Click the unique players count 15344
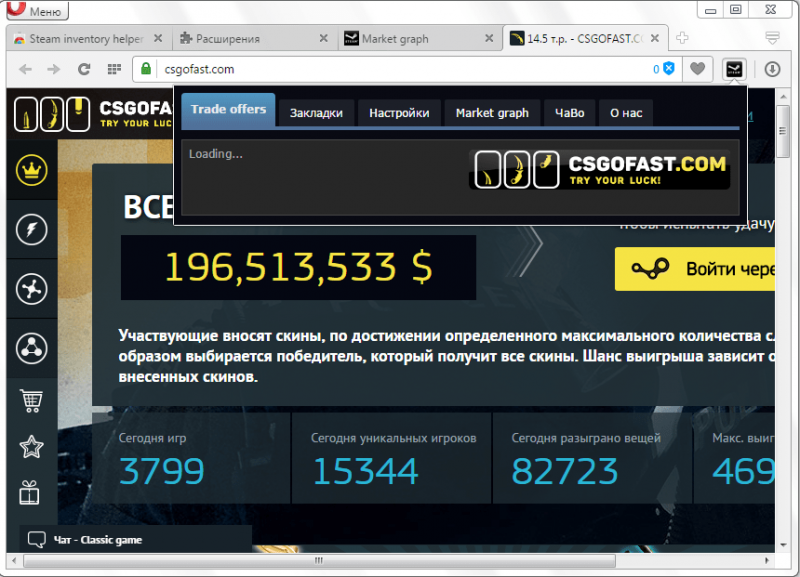The image size is (800, 577). (x=365, y=471)
